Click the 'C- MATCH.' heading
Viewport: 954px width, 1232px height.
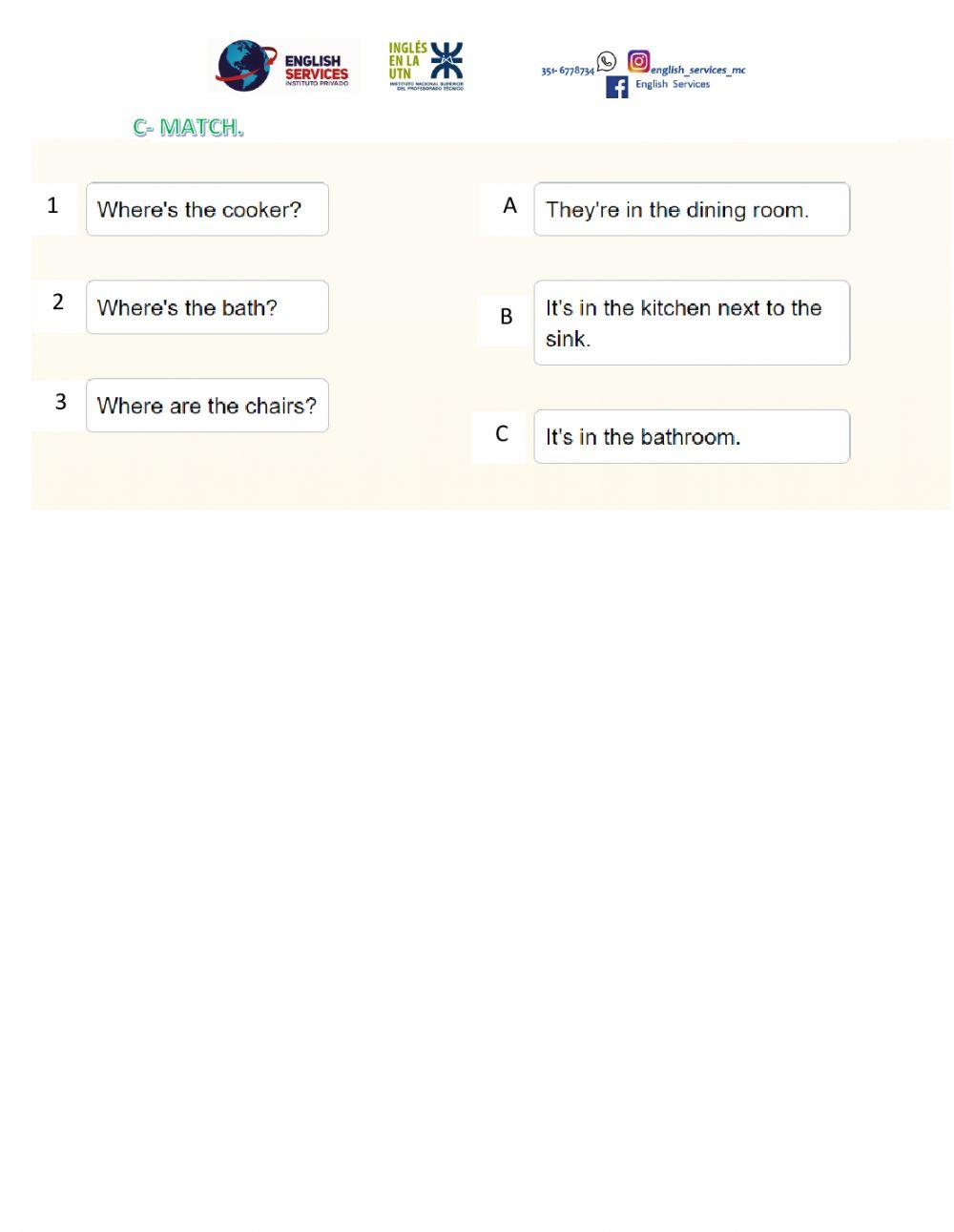pyautogui.click(x=188, y=127)
